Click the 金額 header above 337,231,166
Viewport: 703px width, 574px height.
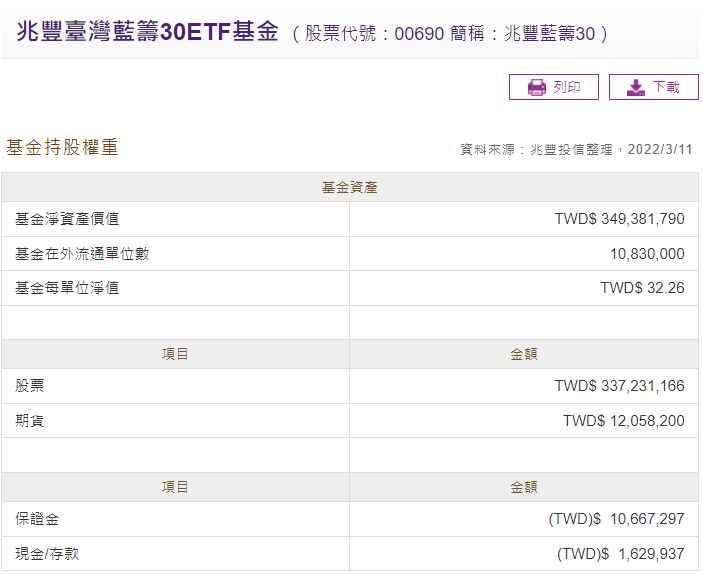[524, 354]
